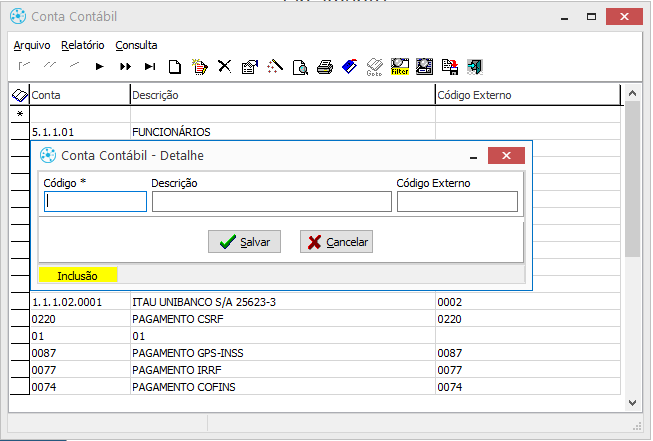The image size is (653, 441).
Task: Click the Conta Contábil window title icon
Action: (x=18, y=16)
